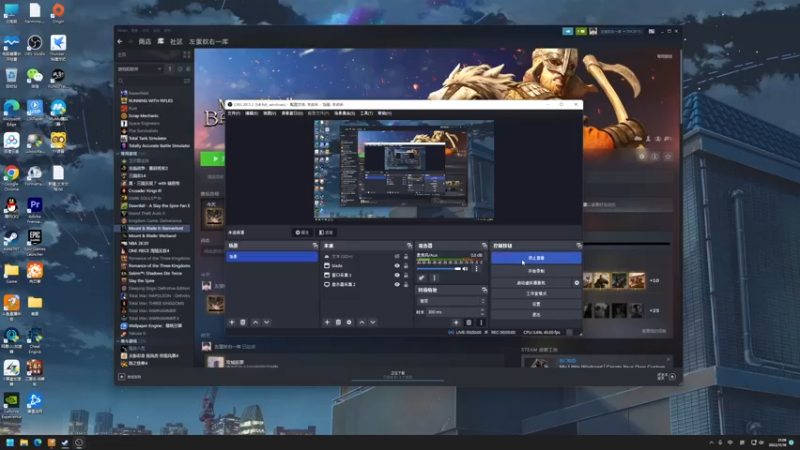800x450 pixels.
Task: Pop out the scene transitions dock
Action: (484, 290)
